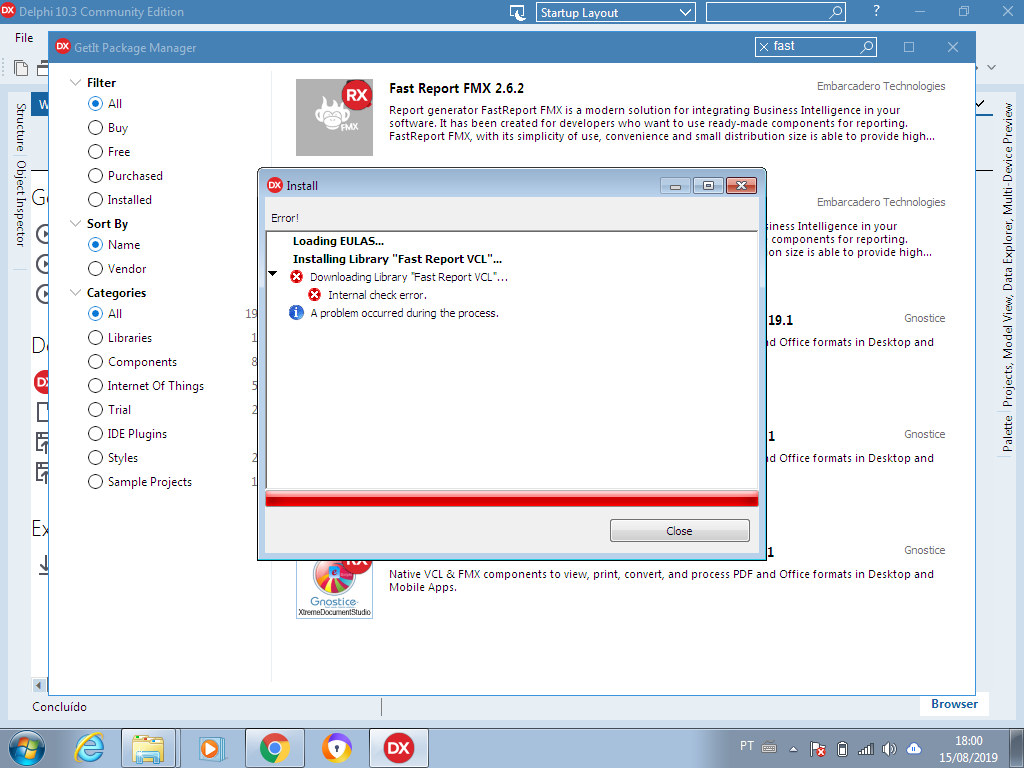Open the Help question mark icon
Viewport: 1024px width, 768px height.
[876, 11]
